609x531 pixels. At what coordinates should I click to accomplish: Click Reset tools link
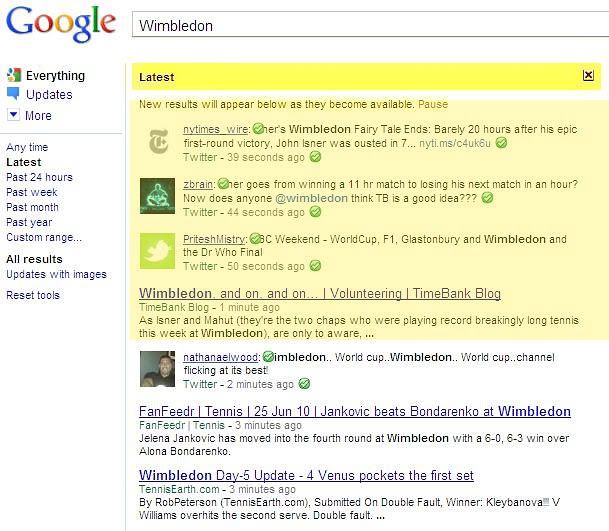pyautogui.click(x=33, y=295)
